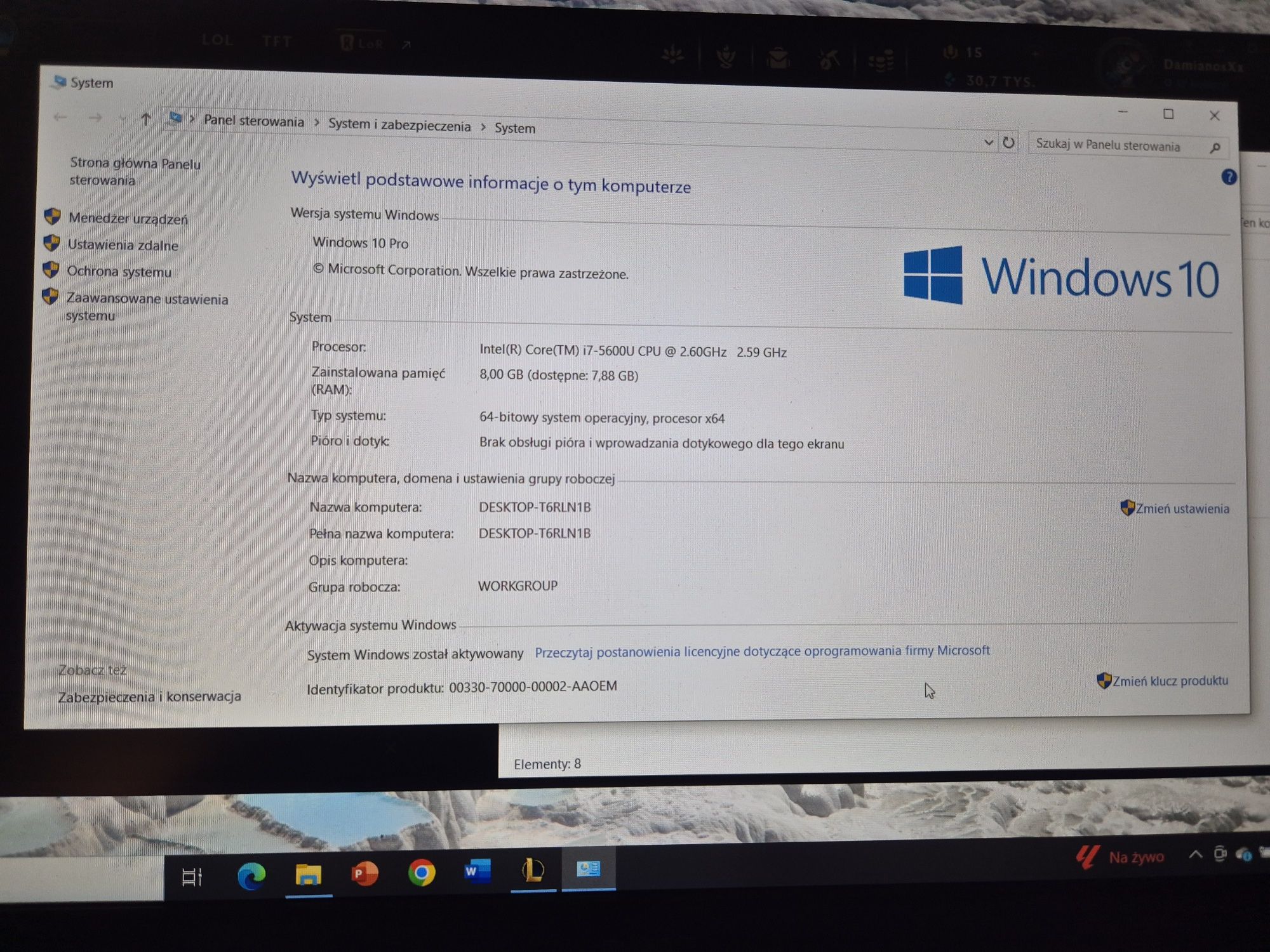Click Panel sterowania in breadcrumb
1270x952 pixels.
click(254, 121)
